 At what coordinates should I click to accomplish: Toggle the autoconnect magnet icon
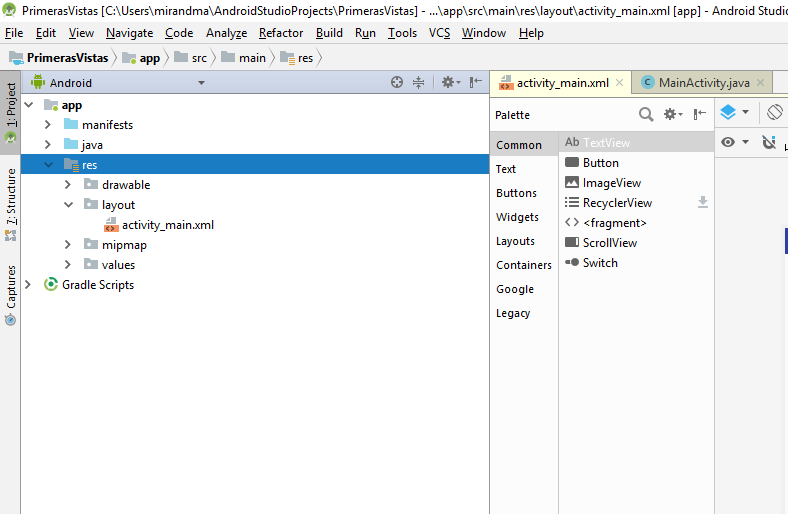coord(768,143)
